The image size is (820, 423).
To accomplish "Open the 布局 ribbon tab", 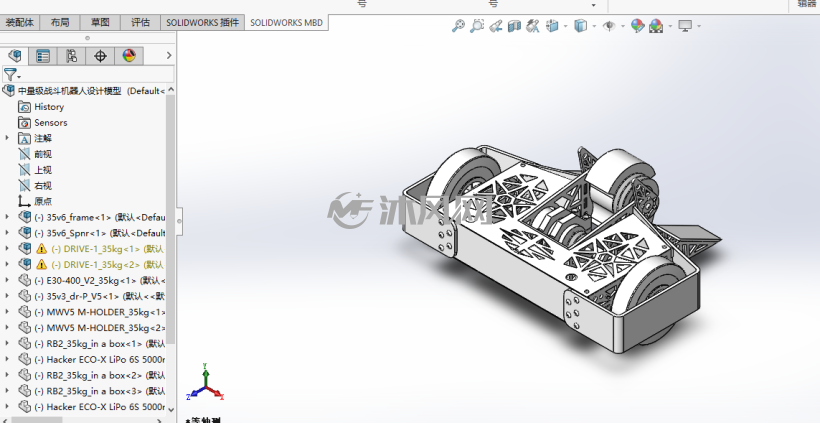I will pyautogui.click(x=60, y=22).
